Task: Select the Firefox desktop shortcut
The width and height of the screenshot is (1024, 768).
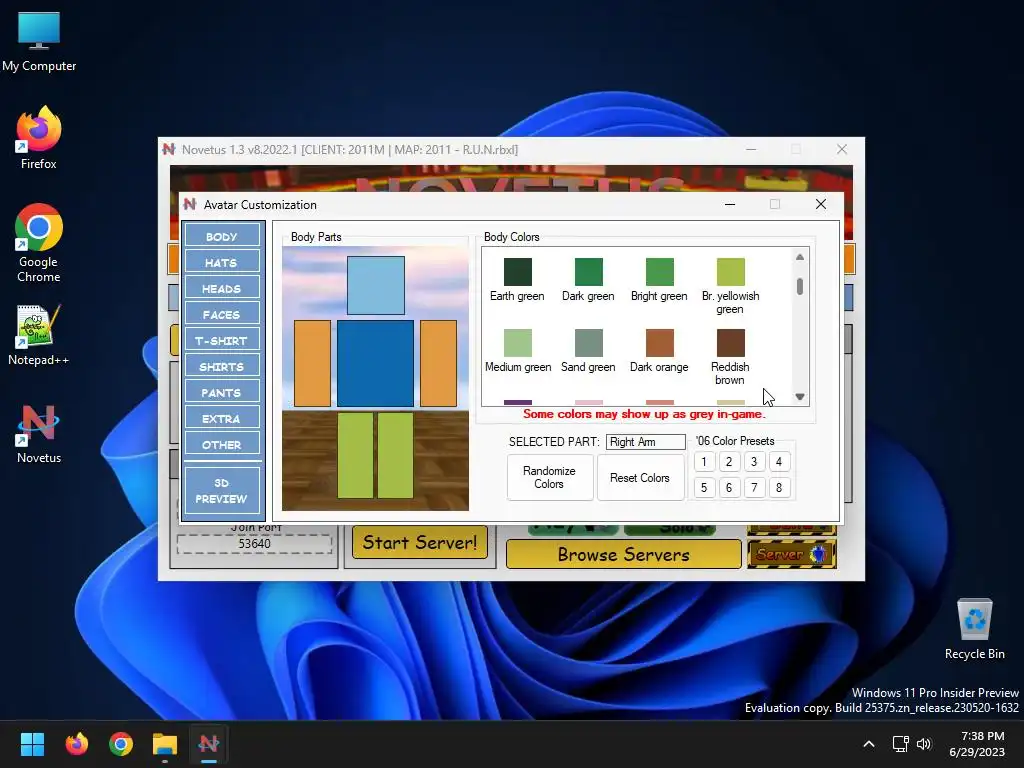Action: coord(39,138)
